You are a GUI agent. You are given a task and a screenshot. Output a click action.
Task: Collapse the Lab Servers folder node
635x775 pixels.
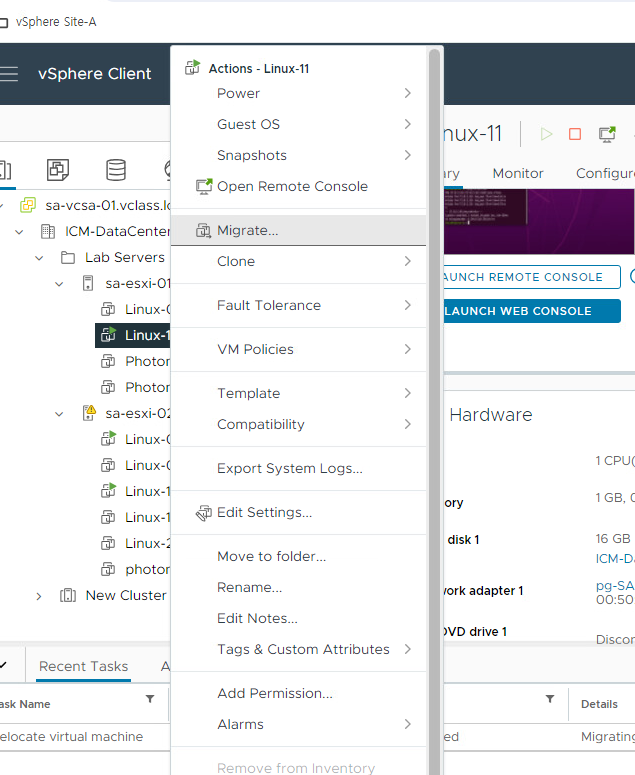tap(39, 258)
